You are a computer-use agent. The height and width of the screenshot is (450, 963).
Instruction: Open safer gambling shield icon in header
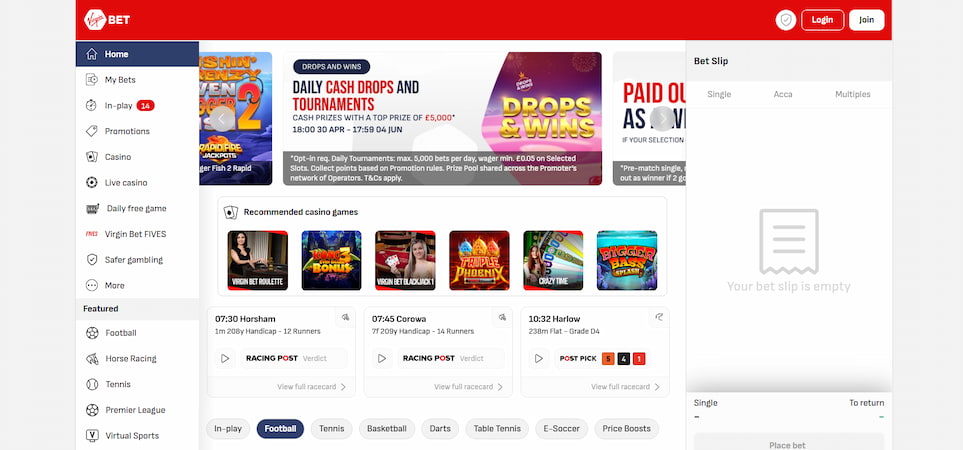(x=786, y=20)
